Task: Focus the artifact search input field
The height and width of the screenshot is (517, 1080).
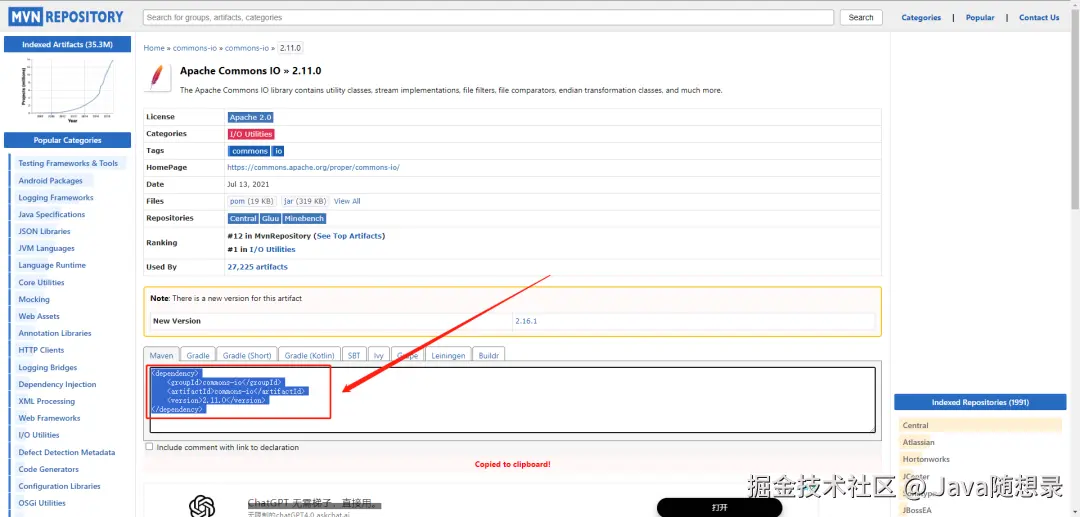Action: coord(488,17)
